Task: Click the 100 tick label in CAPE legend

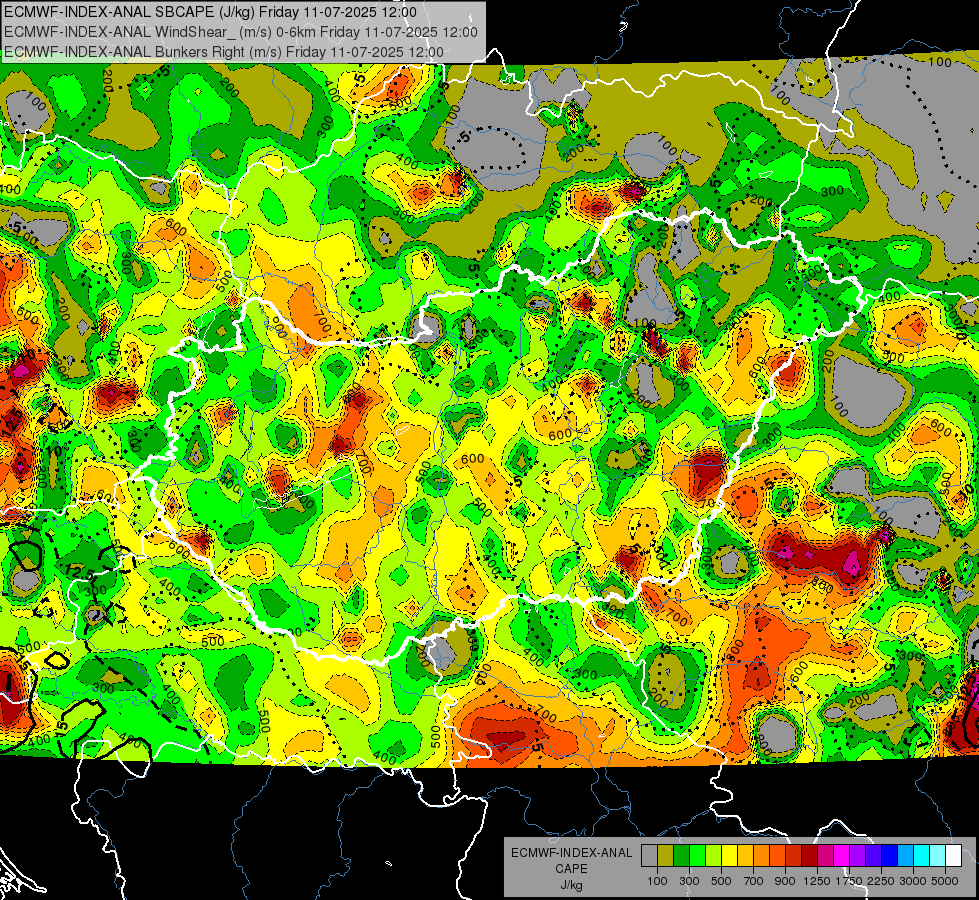Action: point(657,881)
